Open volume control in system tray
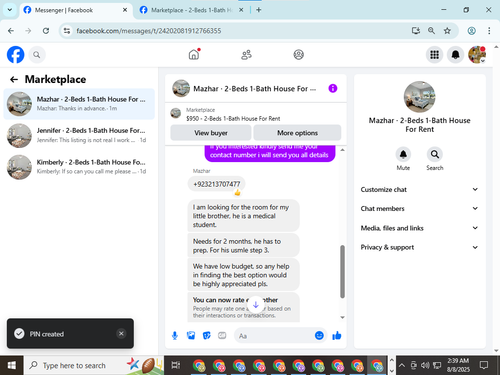 (x=425, y=365)
